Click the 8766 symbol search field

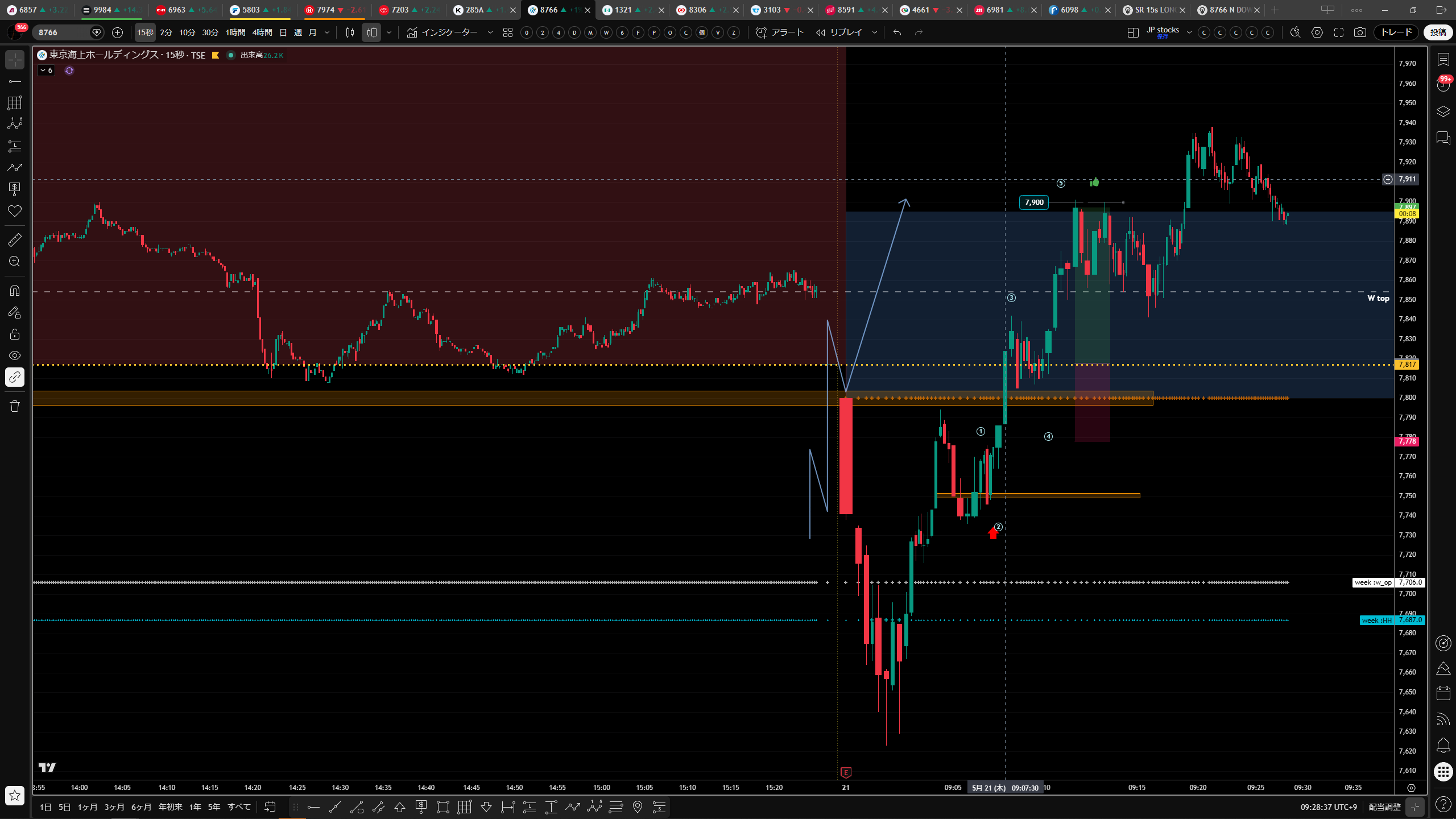(x=61, y=32)
